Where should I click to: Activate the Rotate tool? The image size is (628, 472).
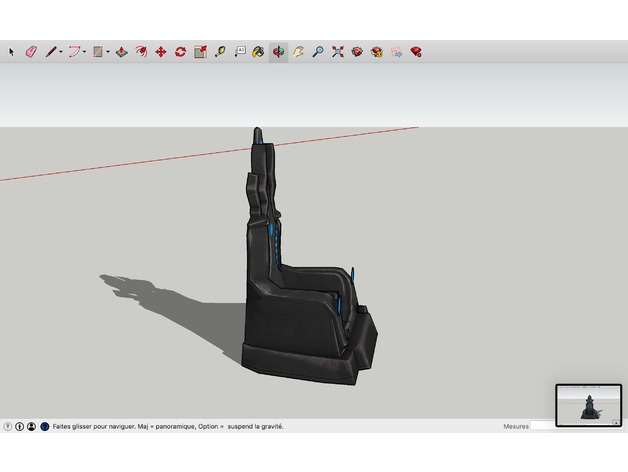tap(180, 51)
